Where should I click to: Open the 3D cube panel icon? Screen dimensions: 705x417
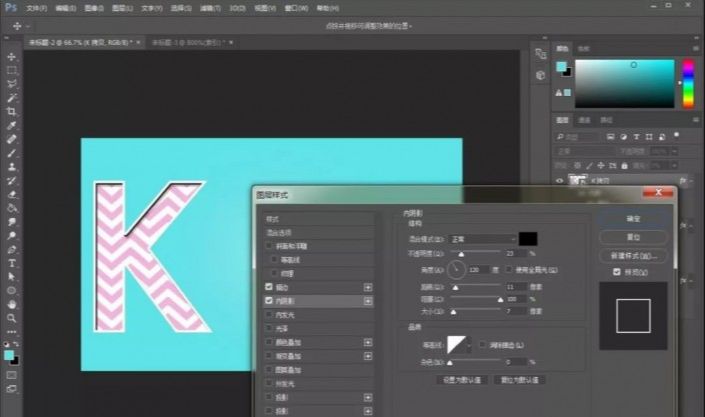(x=540, y=75)
